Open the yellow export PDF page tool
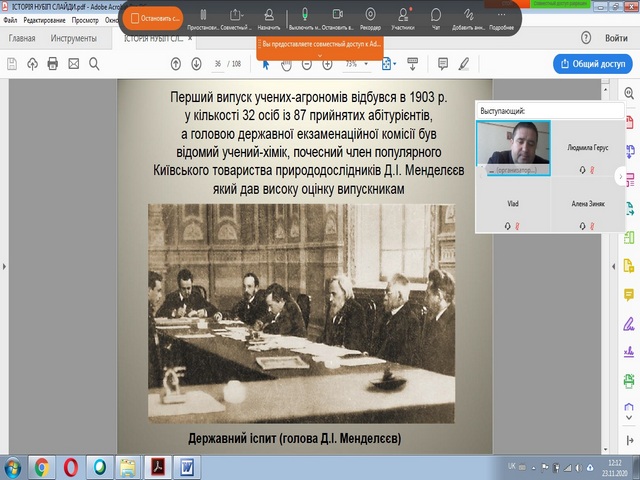 pos(629,266)
